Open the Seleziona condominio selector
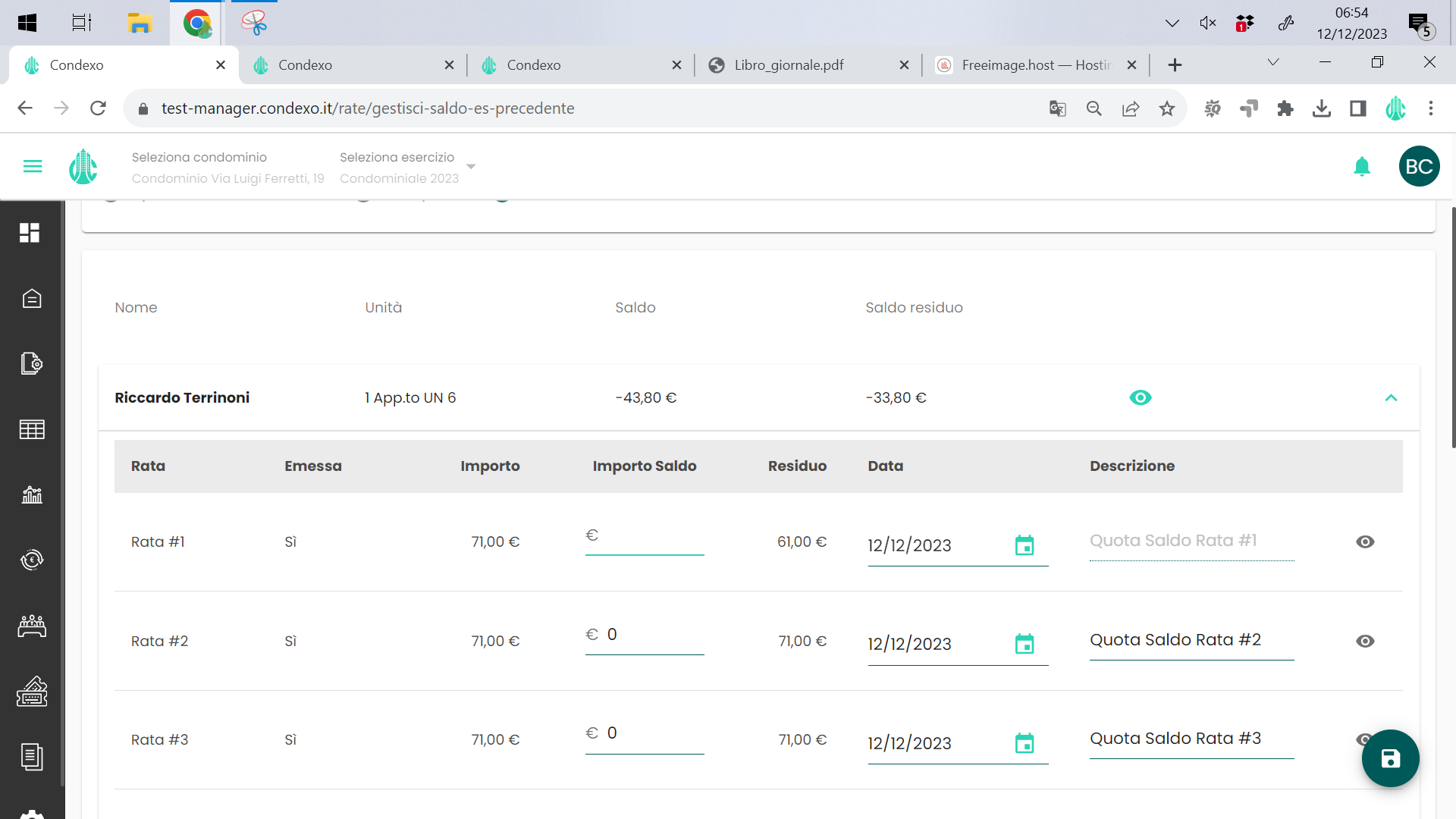 (x=227, y=168)
